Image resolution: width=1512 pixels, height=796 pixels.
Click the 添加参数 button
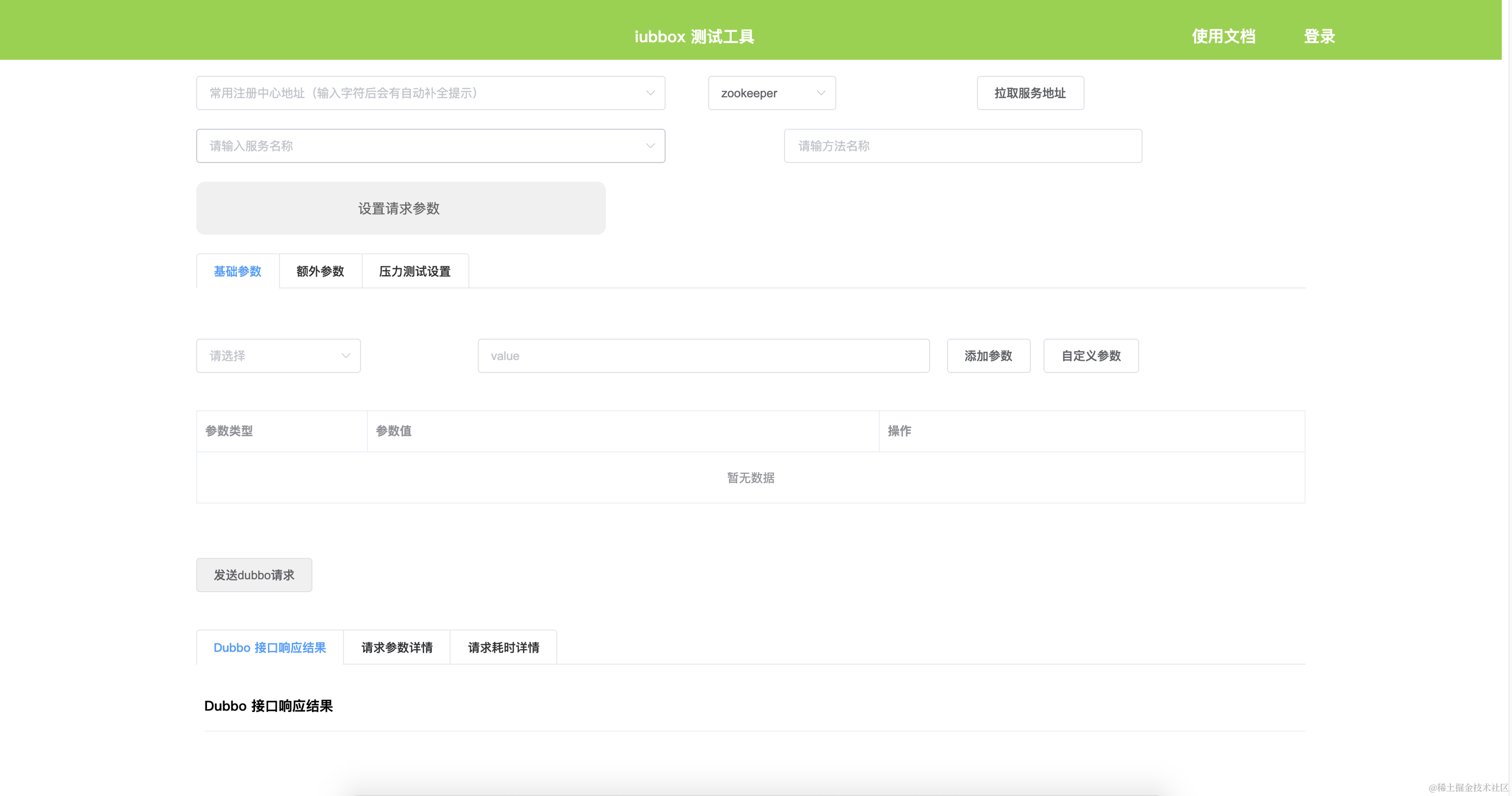tap(988, 355)
